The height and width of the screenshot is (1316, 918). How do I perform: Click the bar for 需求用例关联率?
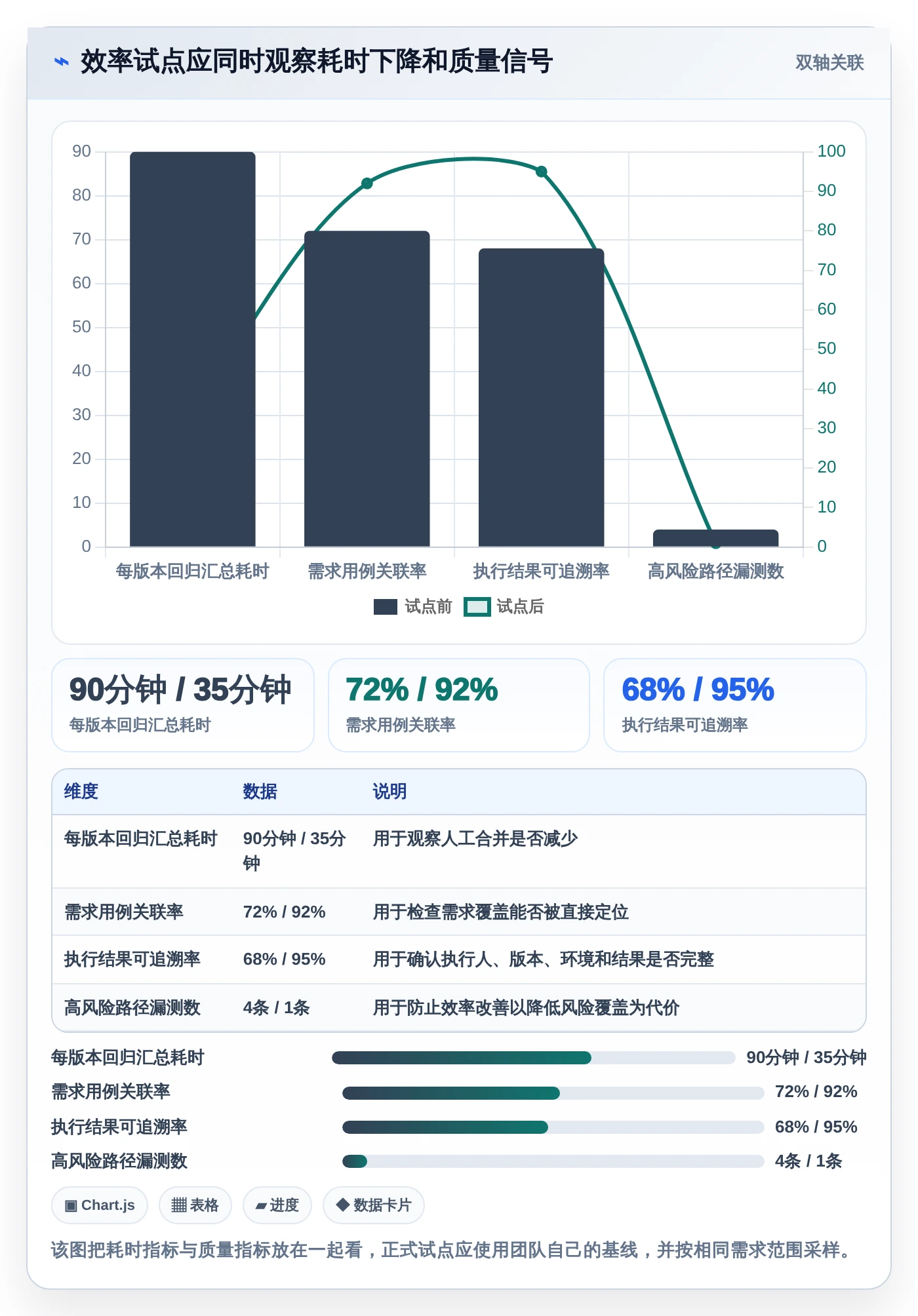[x=367, y=389]
